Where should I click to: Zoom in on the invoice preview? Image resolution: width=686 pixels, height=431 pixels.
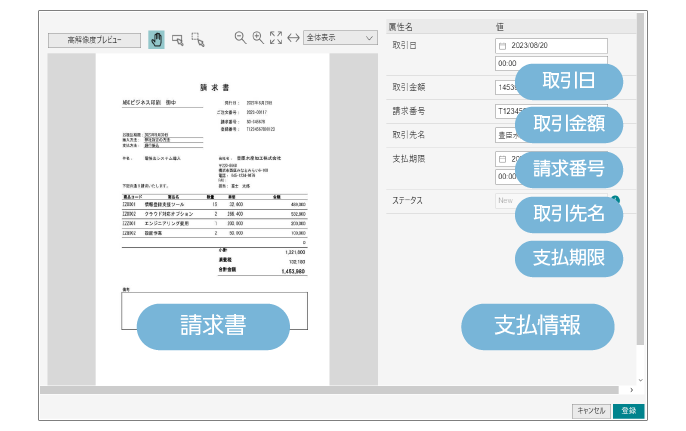point(258,38)
